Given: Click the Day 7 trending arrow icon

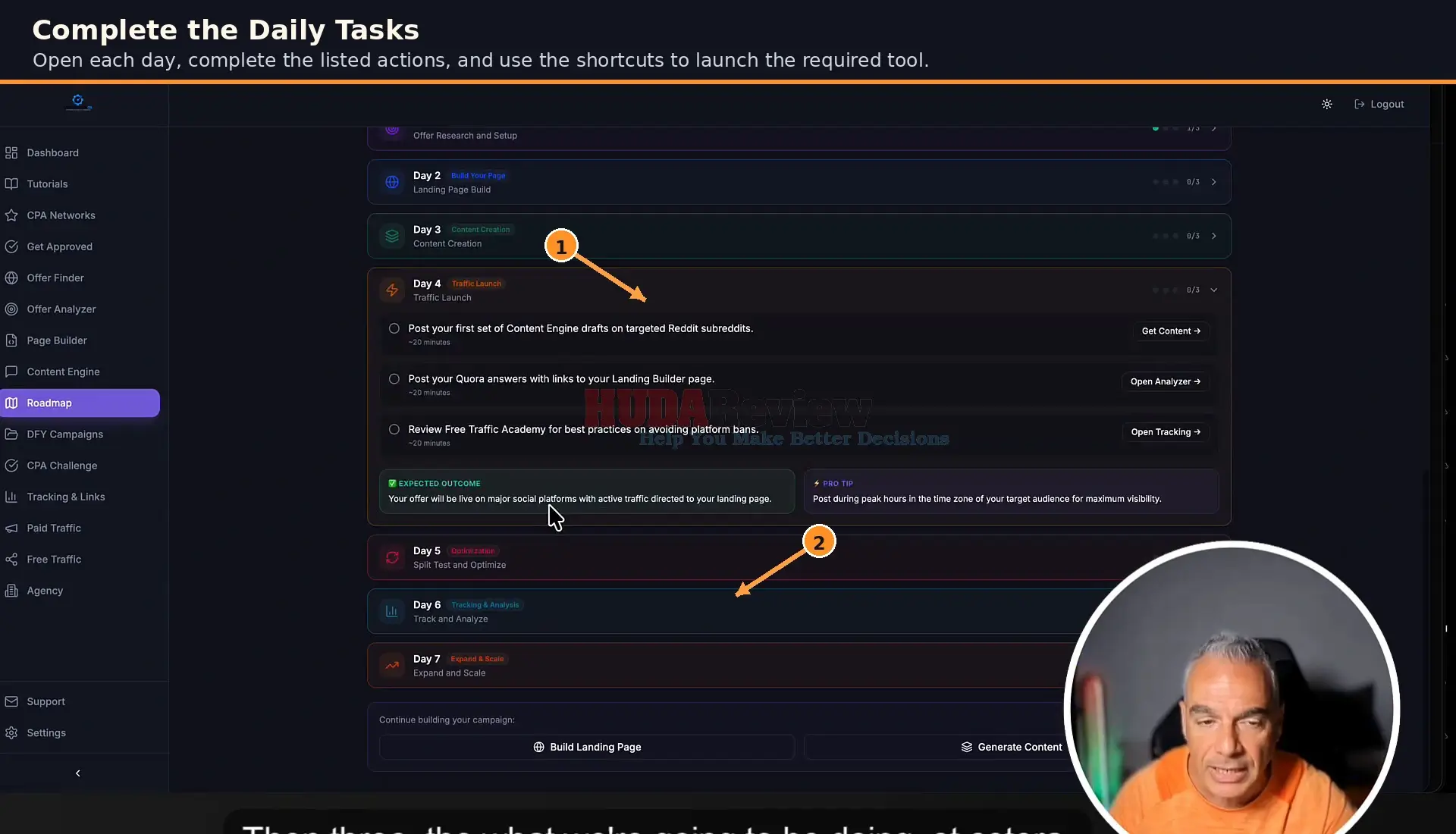Looking at the screenshot, I should (x=392, y=666).
